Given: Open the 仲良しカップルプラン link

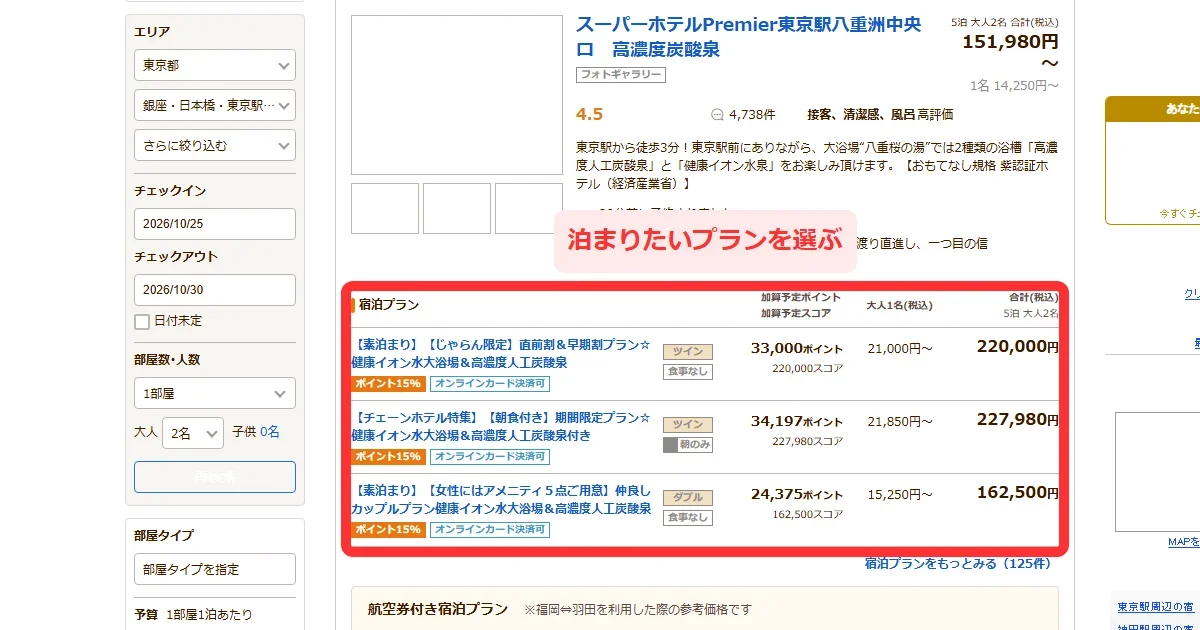Looking at the screenshot, I should [501, 500].
